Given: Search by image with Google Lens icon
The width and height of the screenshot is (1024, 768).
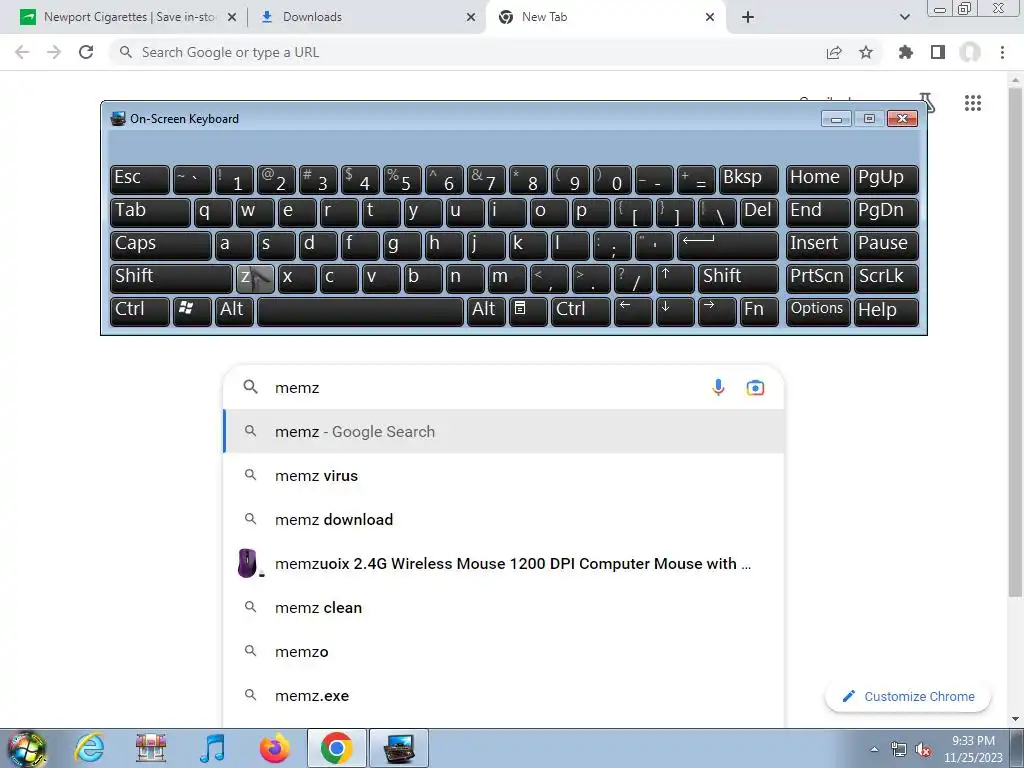Looking at the screenshot, I should point(755,387).
